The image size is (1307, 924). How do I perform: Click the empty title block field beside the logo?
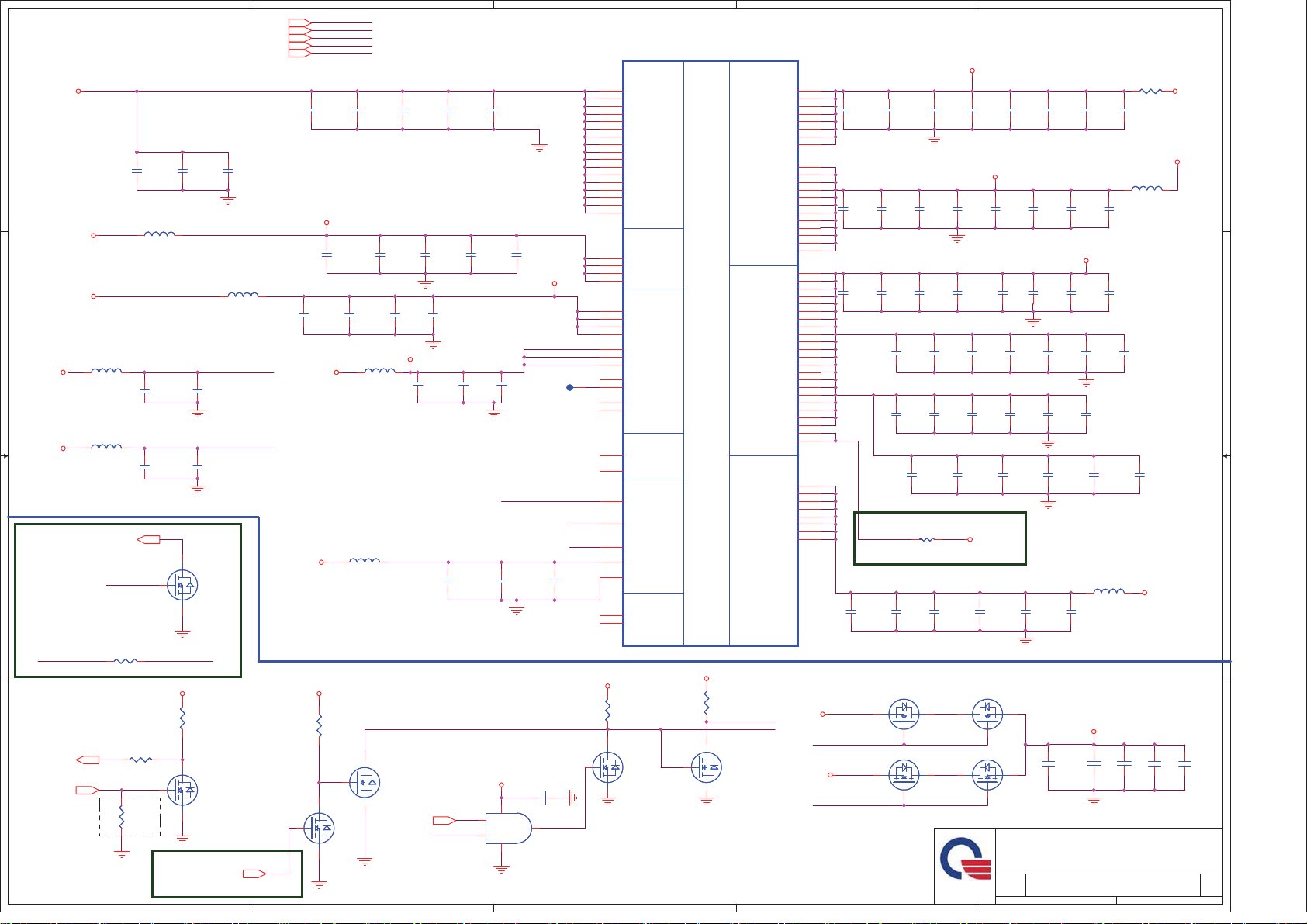point(1108,850)
